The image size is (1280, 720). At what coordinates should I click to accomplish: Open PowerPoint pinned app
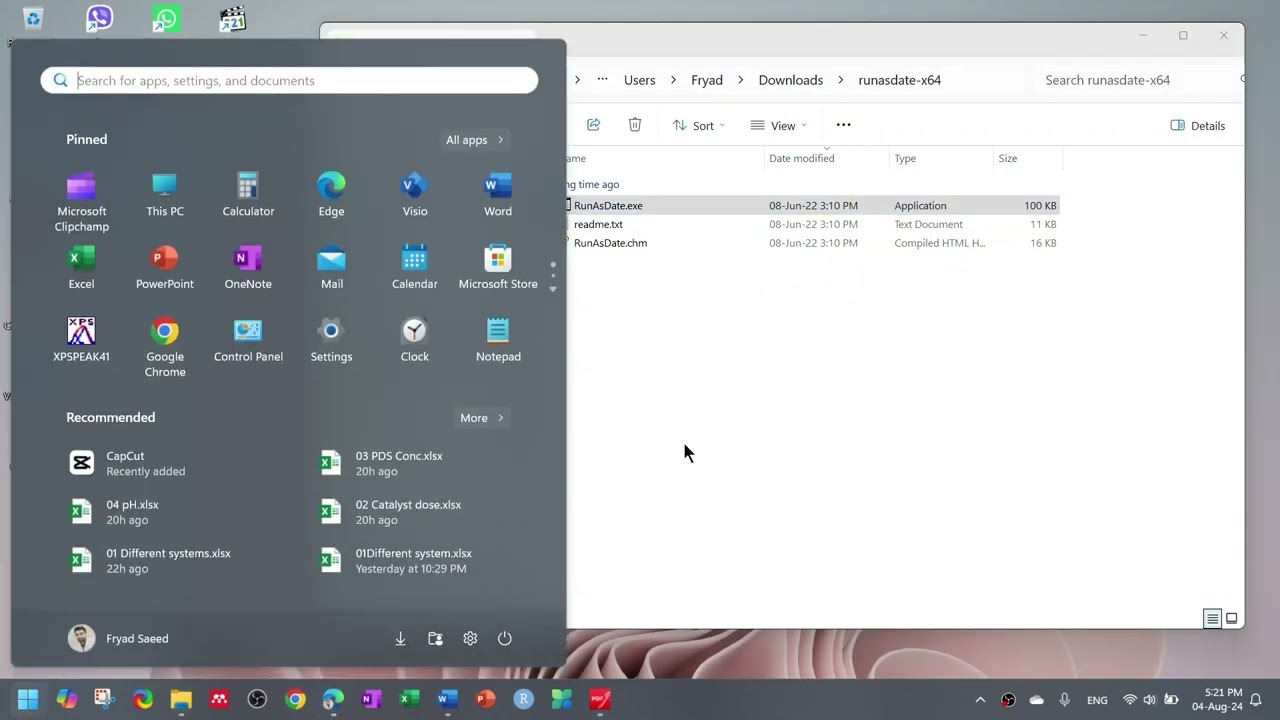click(165, 268)
